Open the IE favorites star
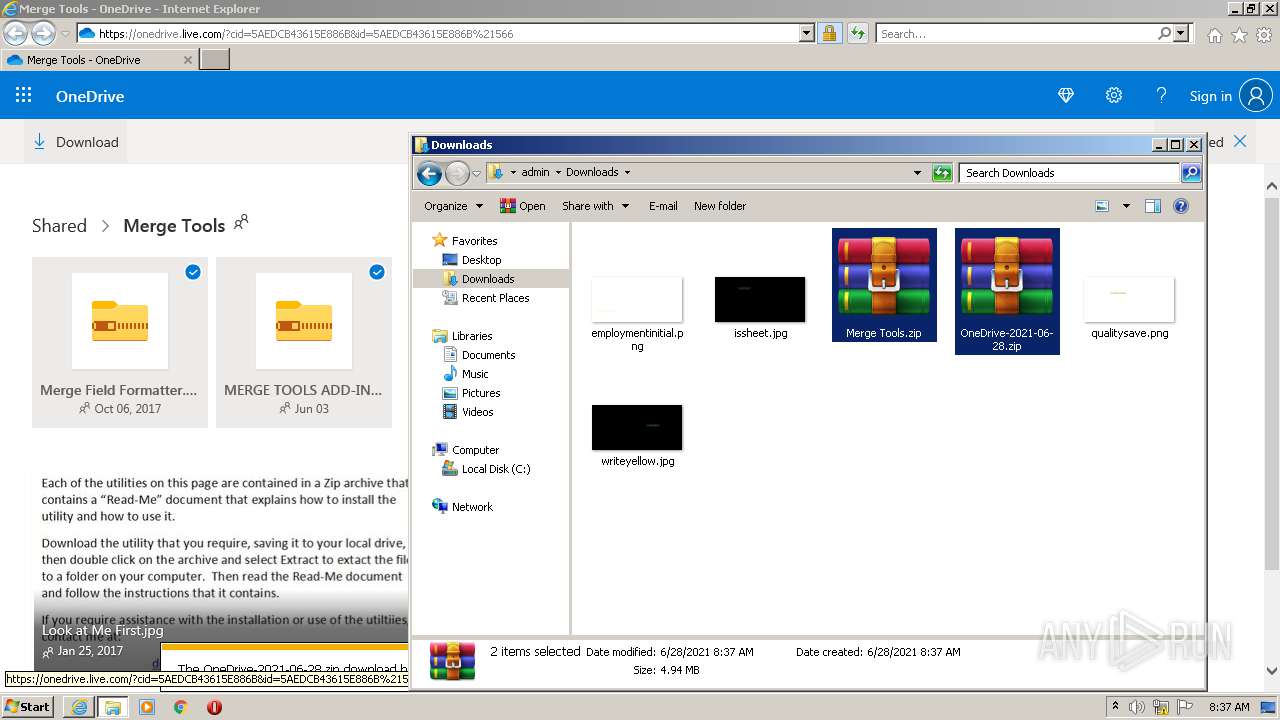1280x720 pixels. pyautogui.click(x=1239, y=35)
